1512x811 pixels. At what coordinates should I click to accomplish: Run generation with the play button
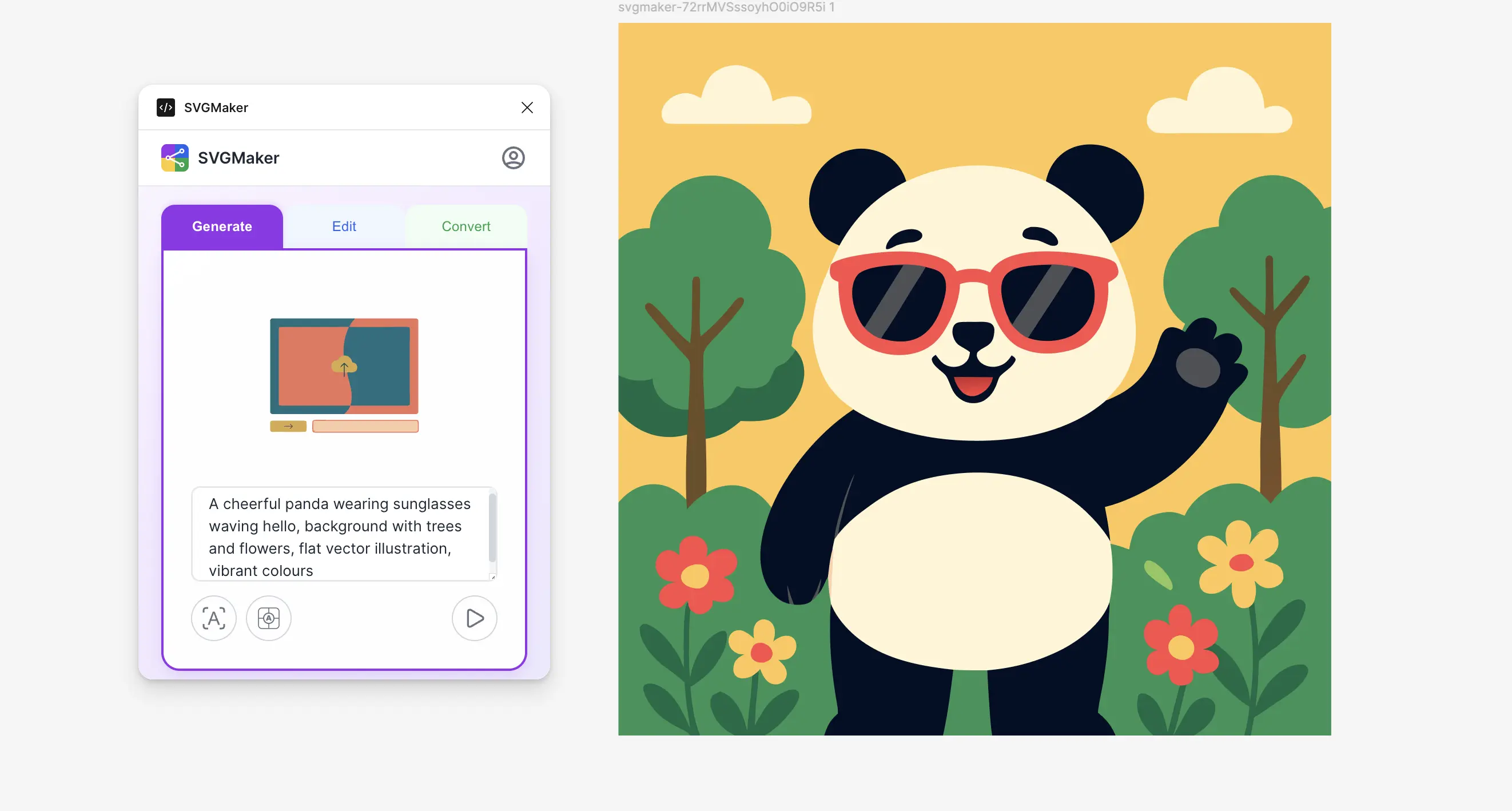click(474, 618)
